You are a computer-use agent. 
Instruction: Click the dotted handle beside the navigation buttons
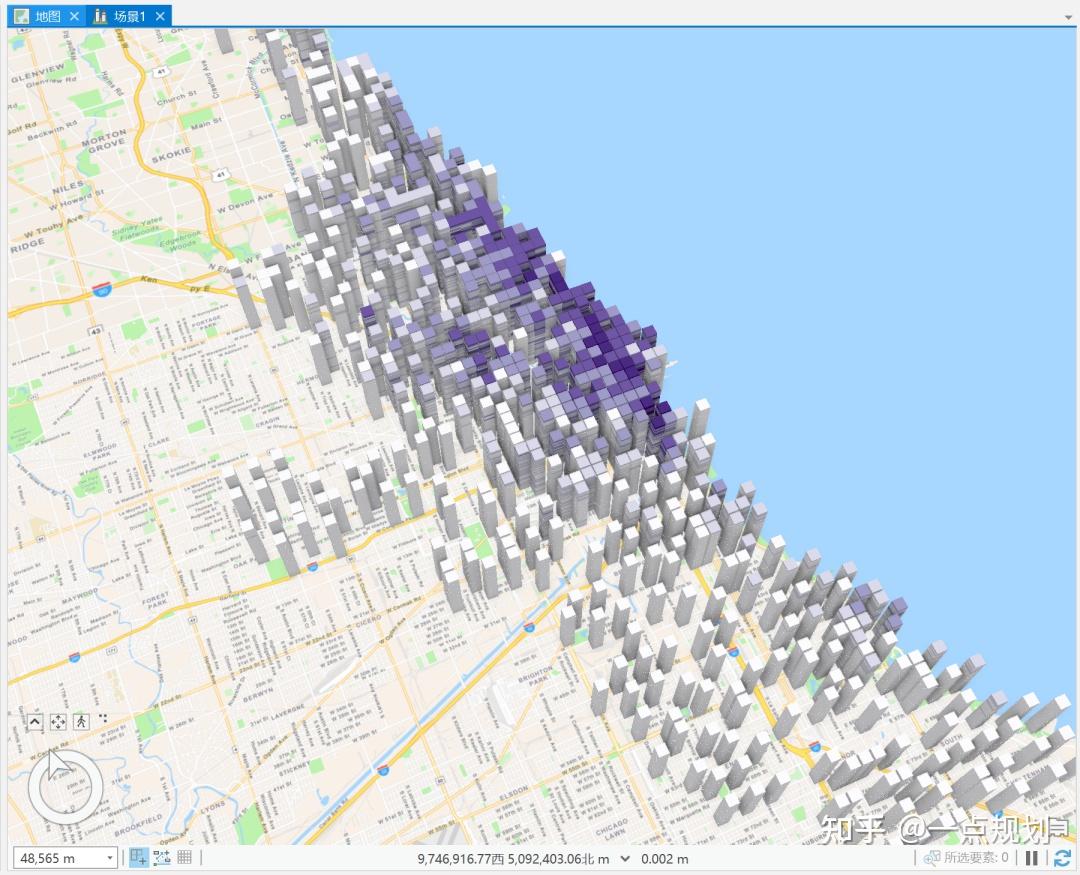tap(103, 718)
